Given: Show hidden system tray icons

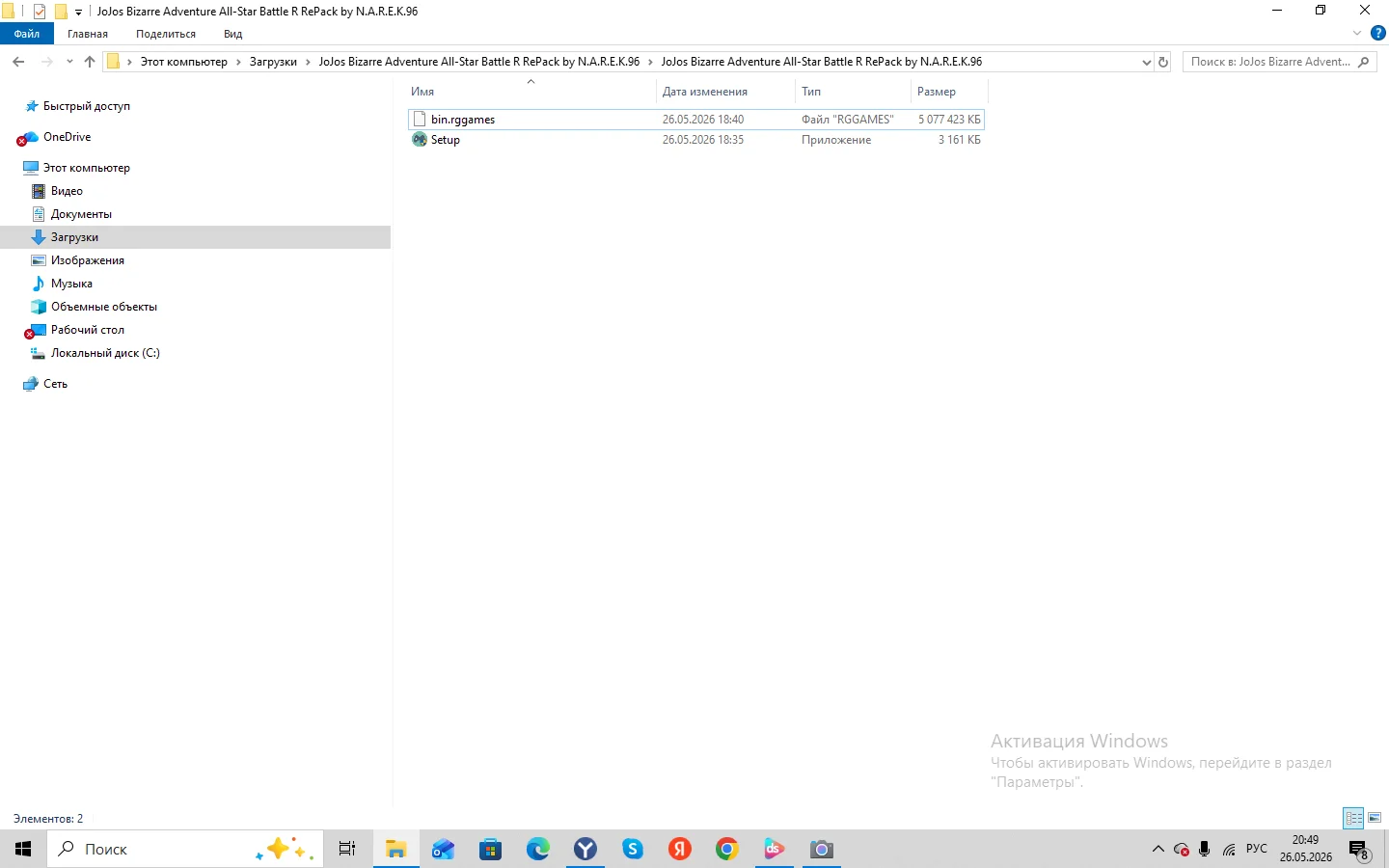Looking at the screenshot, I should click(x=1158, y=850).
